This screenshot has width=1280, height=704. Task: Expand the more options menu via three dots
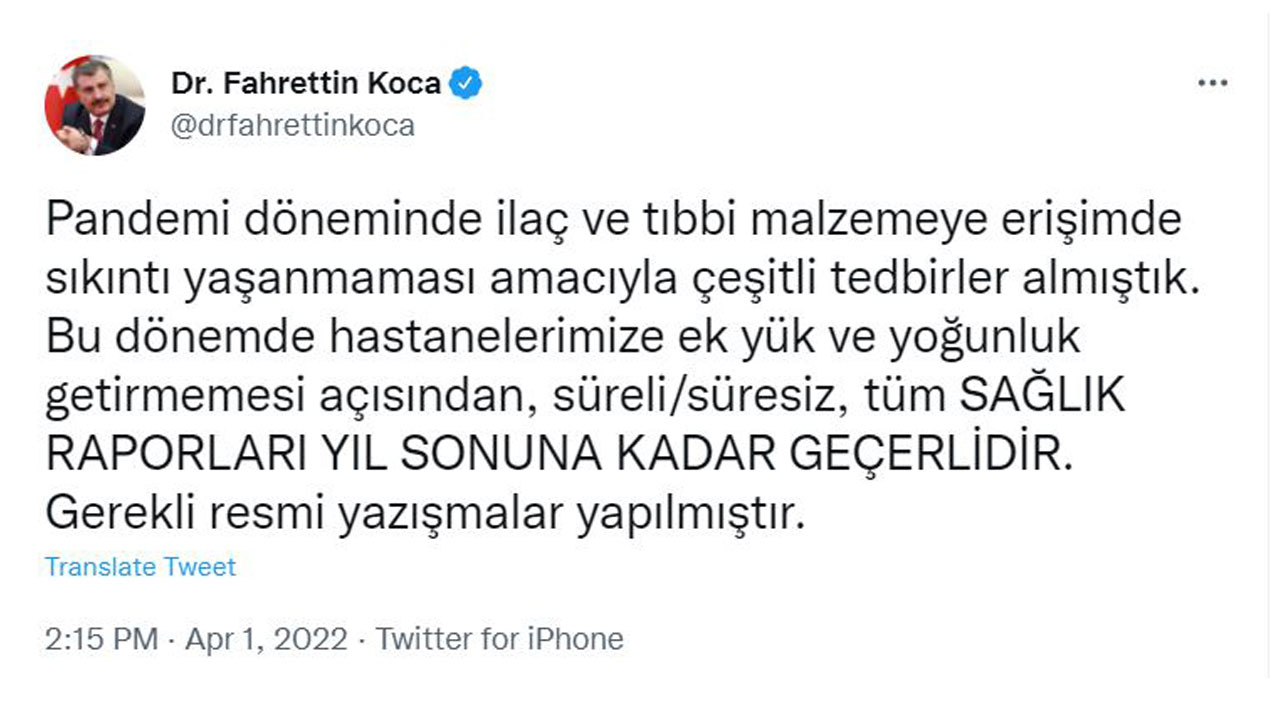tap(1213, 81)
